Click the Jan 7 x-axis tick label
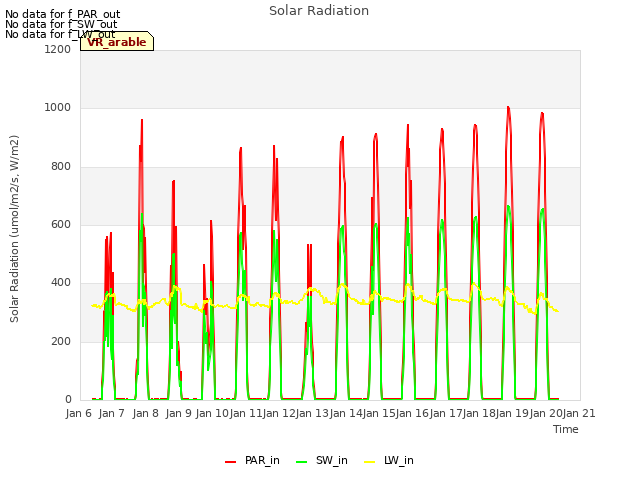 pyautogui.click(x=111, y=413)
